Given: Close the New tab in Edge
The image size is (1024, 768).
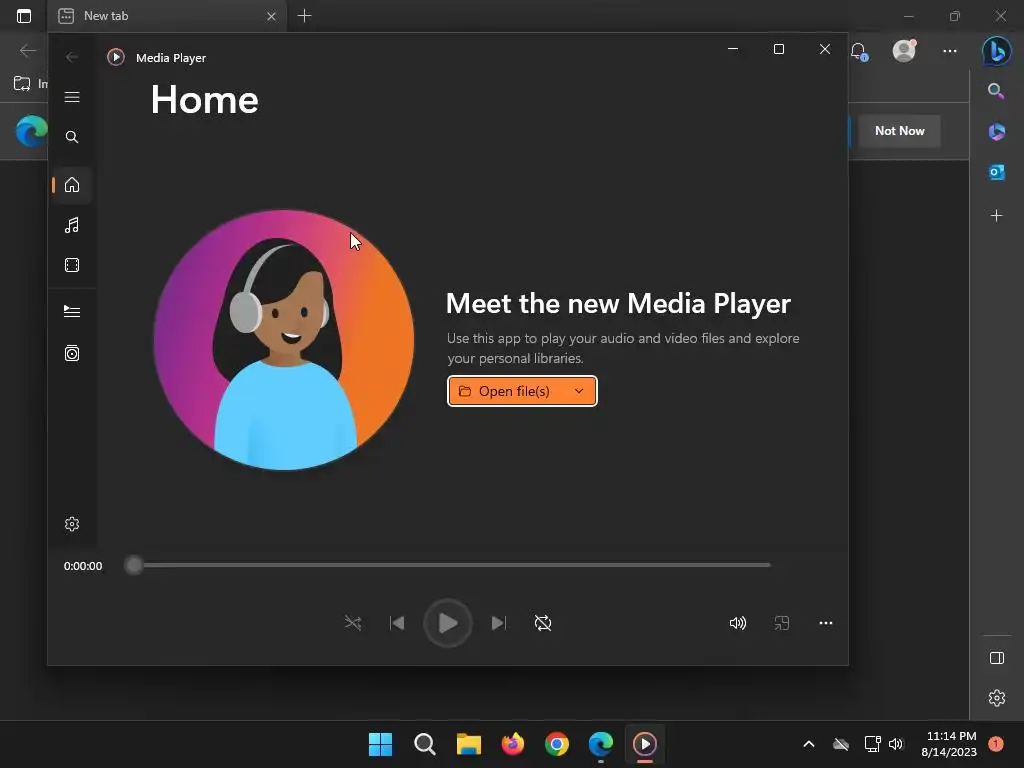Looking at the screenshot, I should pyautogui.click(x=271, y=16).
